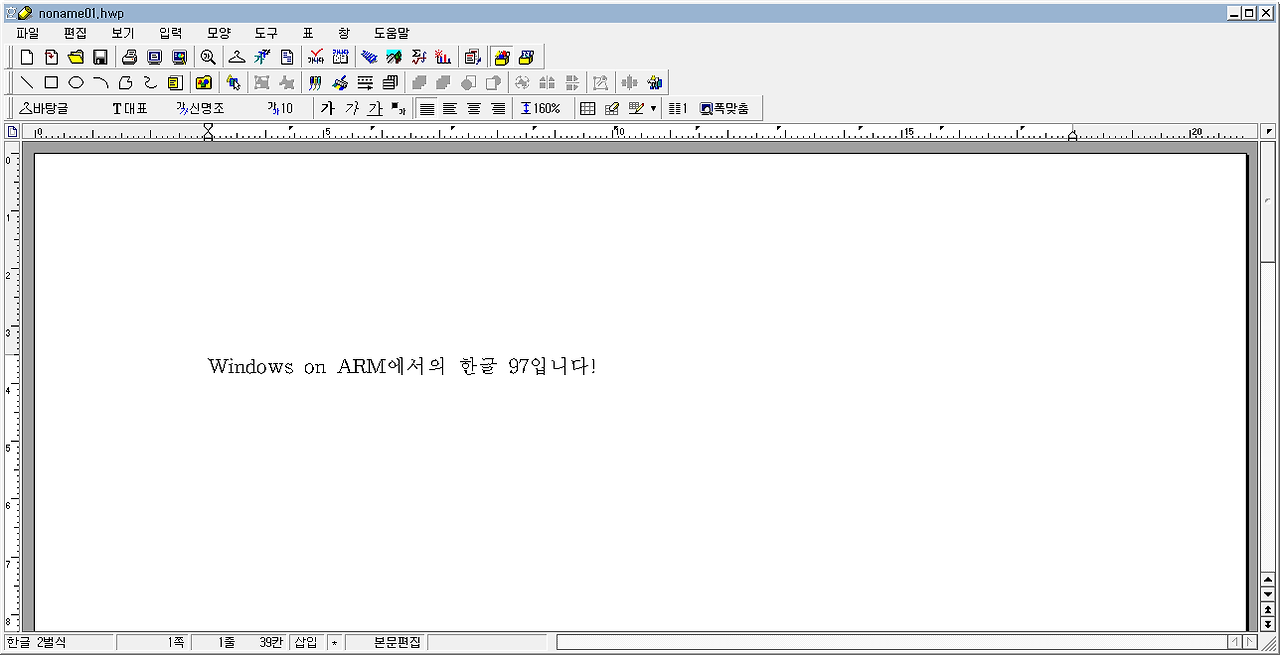Click the insert table grid icon
Viewport: 1280px width, 655px height.
(x=588, y=108)
